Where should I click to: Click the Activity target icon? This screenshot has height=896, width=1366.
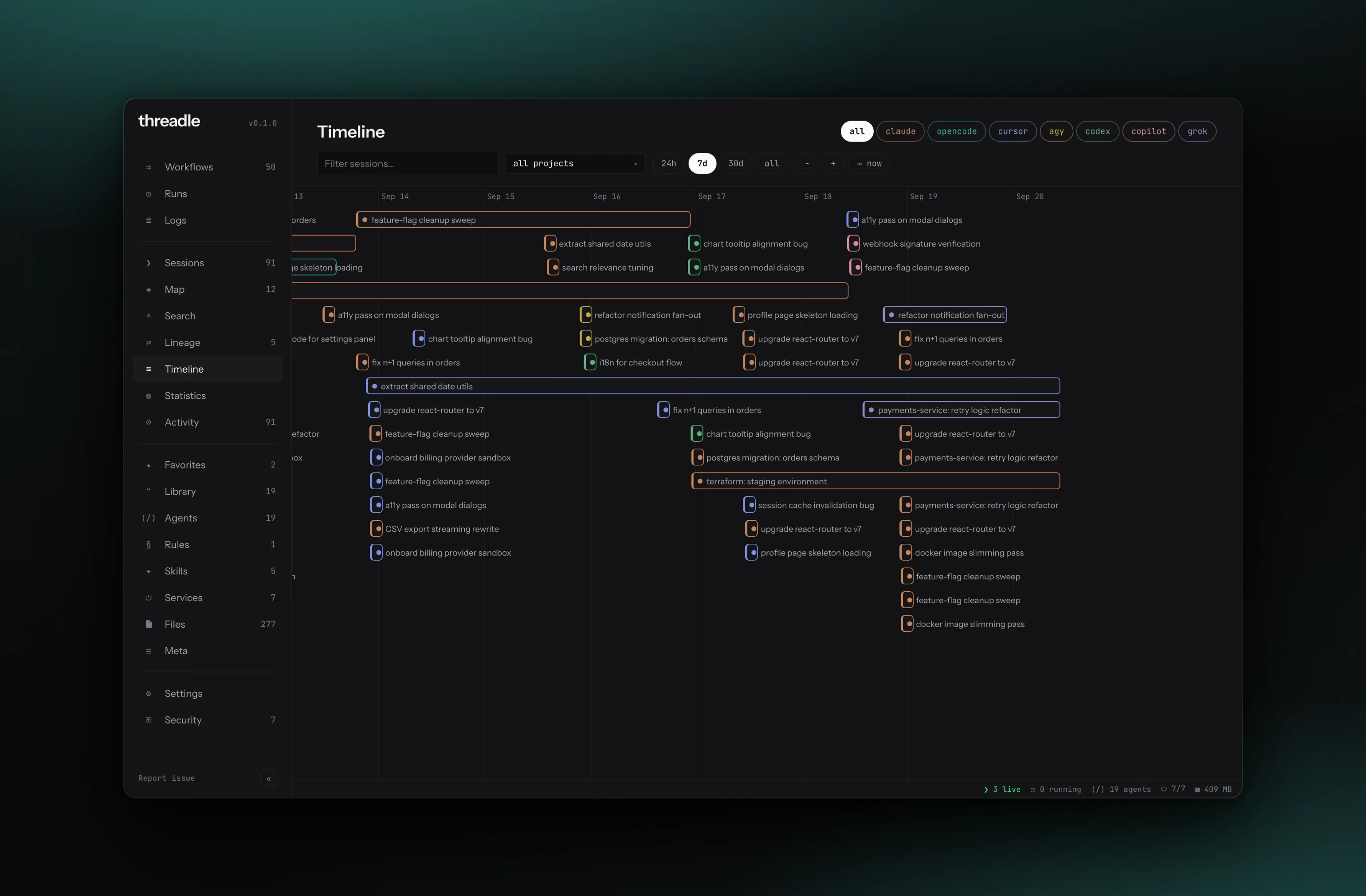[149, 422]
